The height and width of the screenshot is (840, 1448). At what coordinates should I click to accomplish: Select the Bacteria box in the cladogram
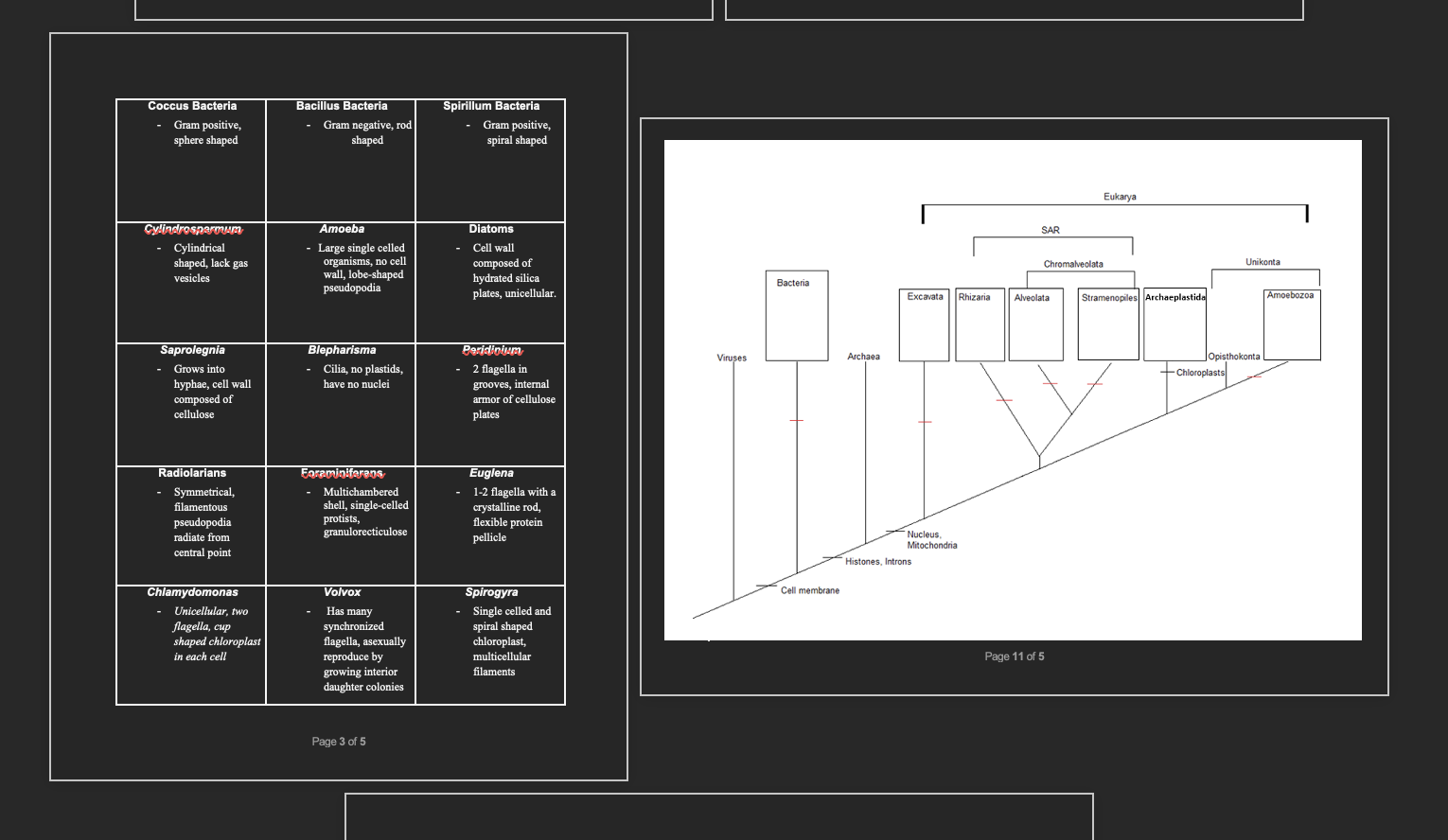[x=796, y=315]
